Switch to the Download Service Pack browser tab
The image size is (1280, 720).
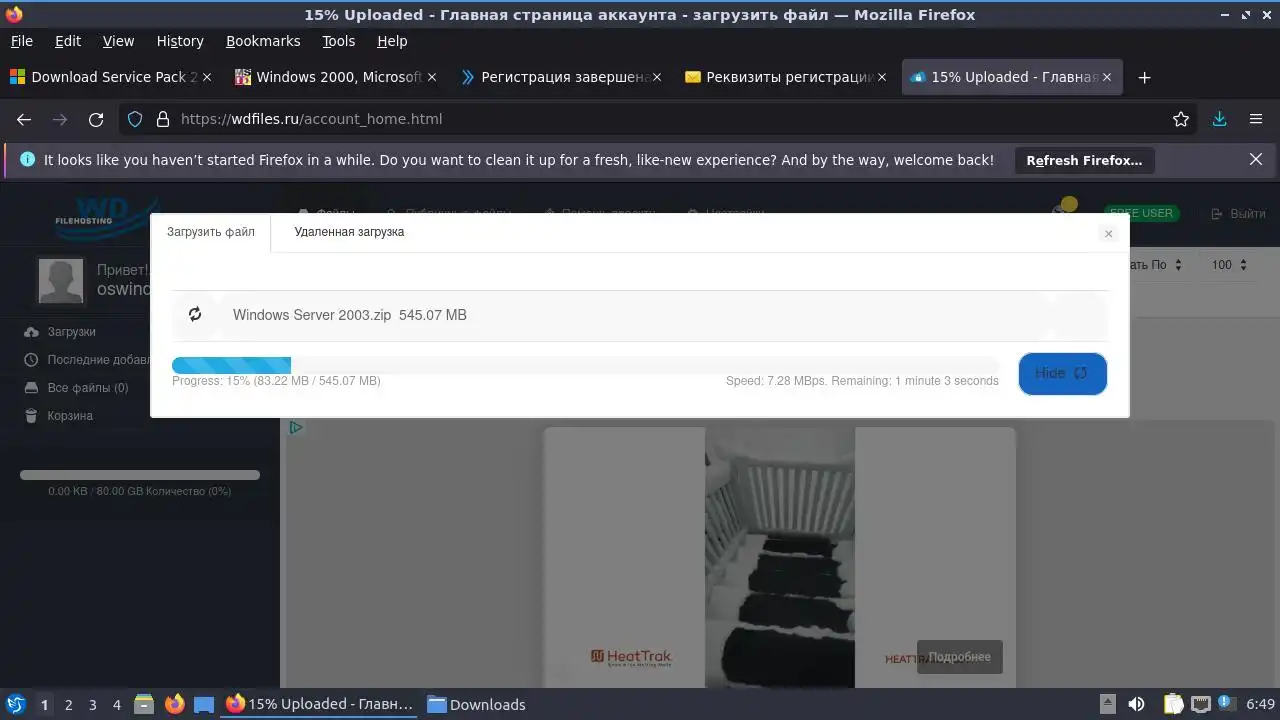pos(112,77)
